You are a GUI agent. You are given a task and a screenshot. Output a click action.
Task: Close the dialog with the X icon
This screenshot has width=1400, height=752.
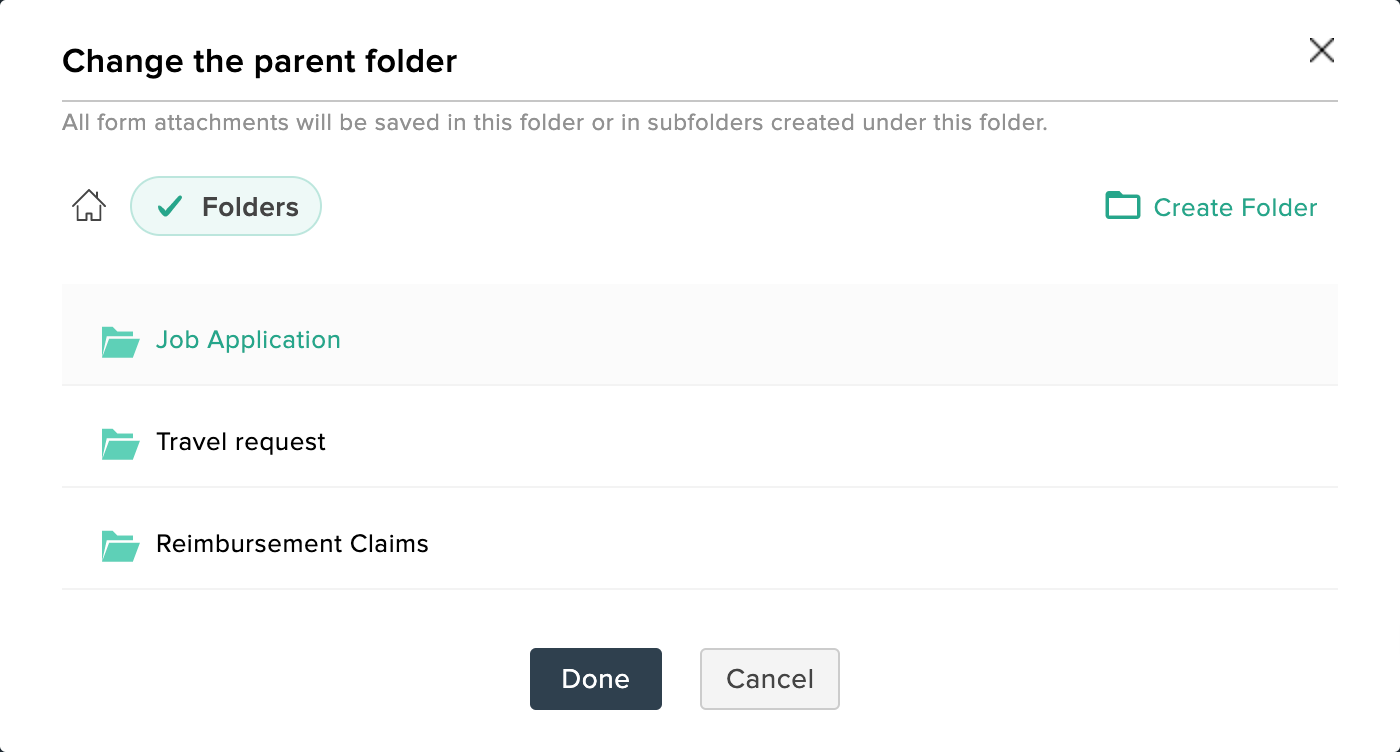[1322, 50]
